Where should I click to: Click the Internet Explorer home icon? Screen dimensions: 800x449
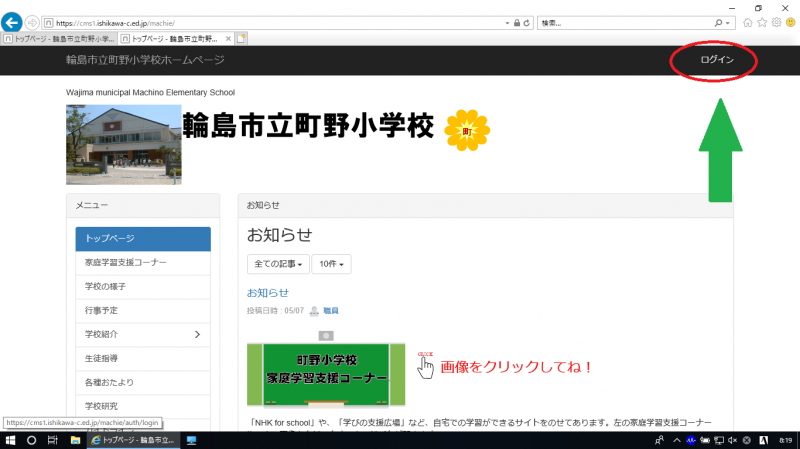(x=748, y=22)
